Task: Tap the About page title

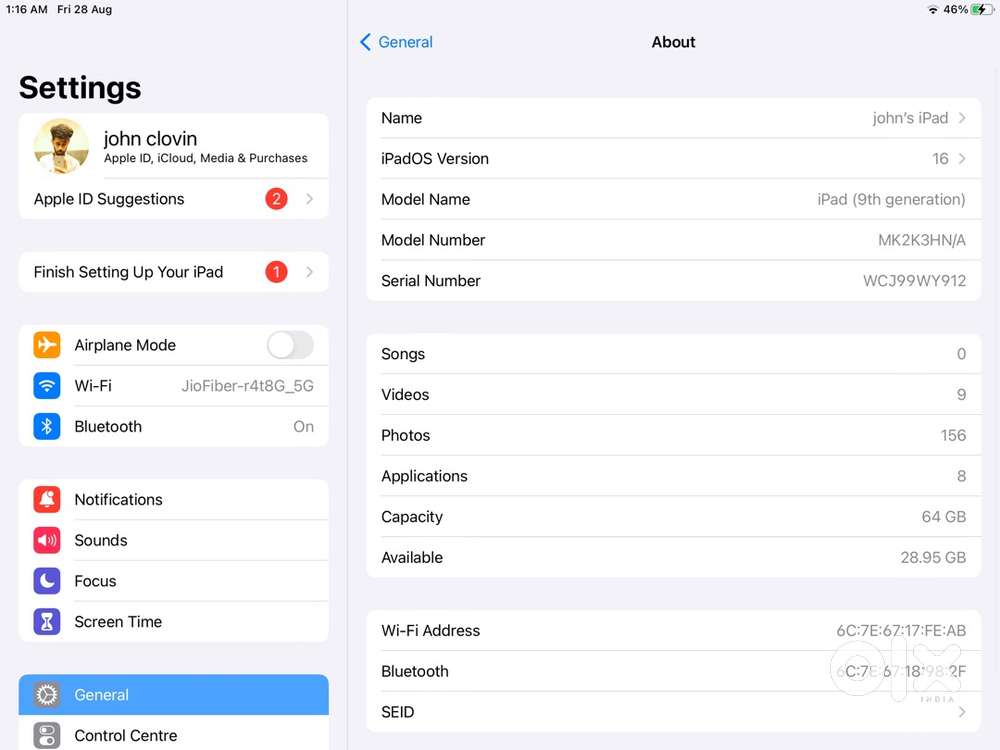Action: [673, 42]
